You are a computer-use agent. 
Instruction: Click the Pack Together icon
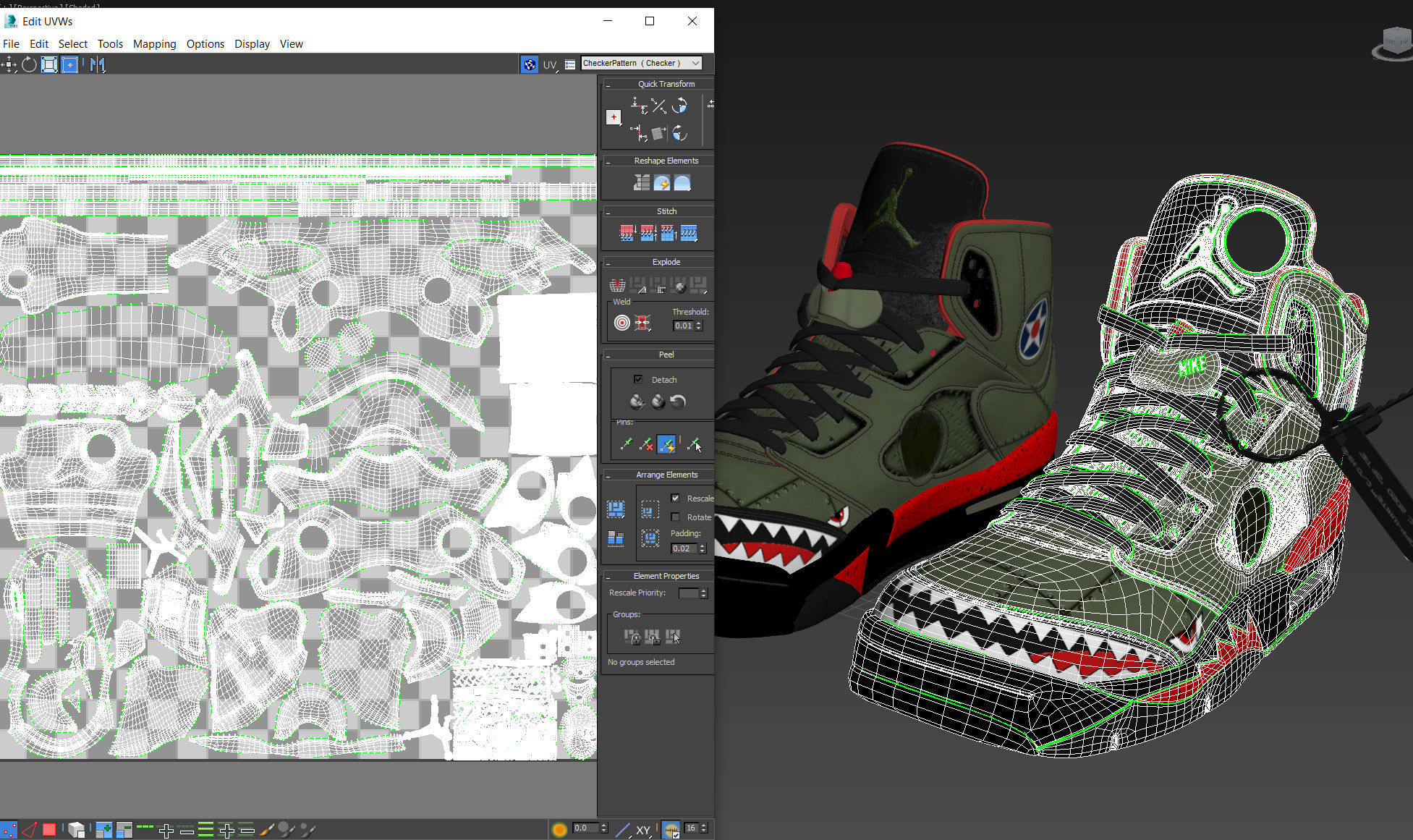(650, 509)
